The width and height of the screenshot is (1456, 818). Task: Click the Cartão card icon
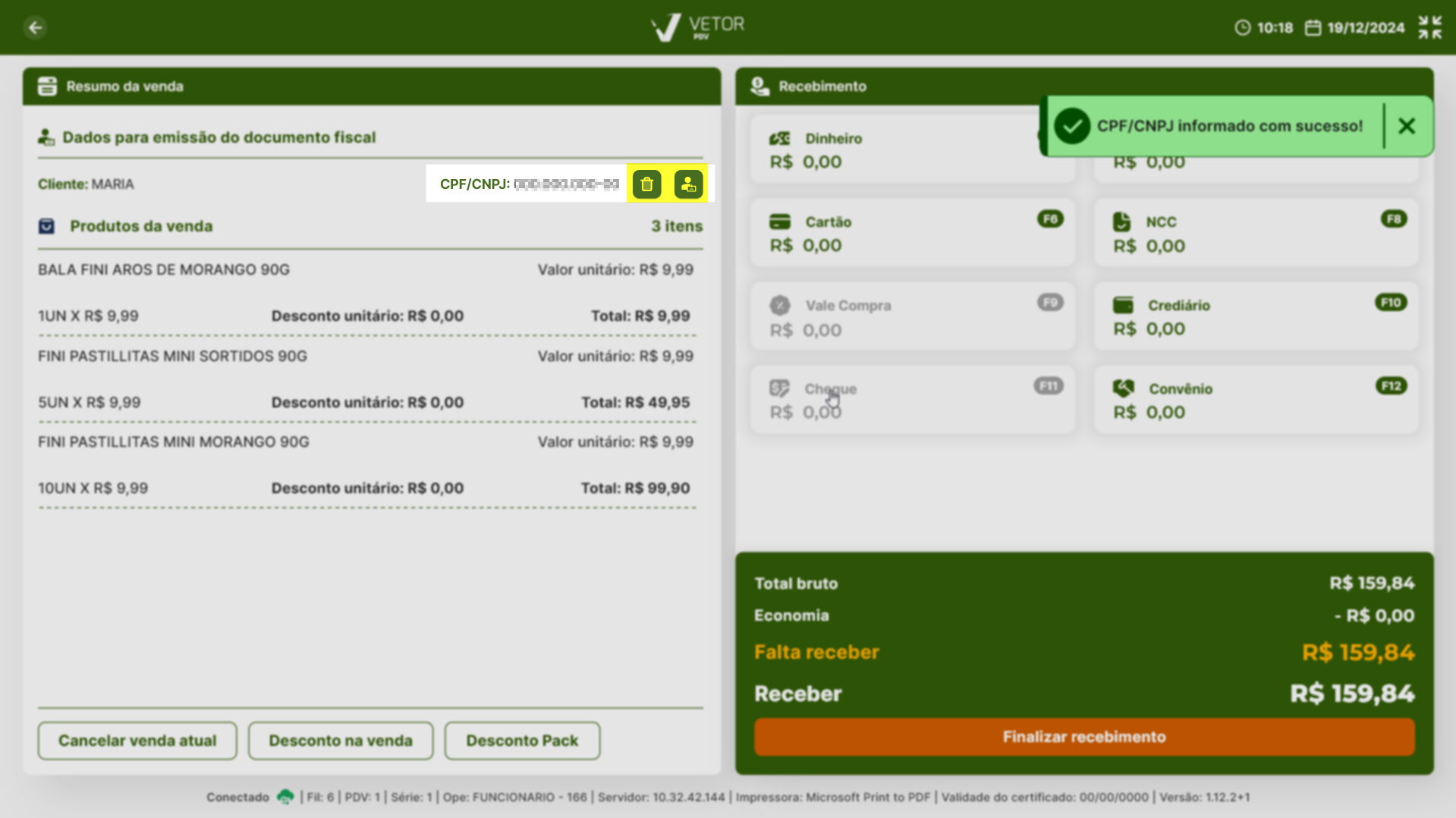(x=779, y=222)
